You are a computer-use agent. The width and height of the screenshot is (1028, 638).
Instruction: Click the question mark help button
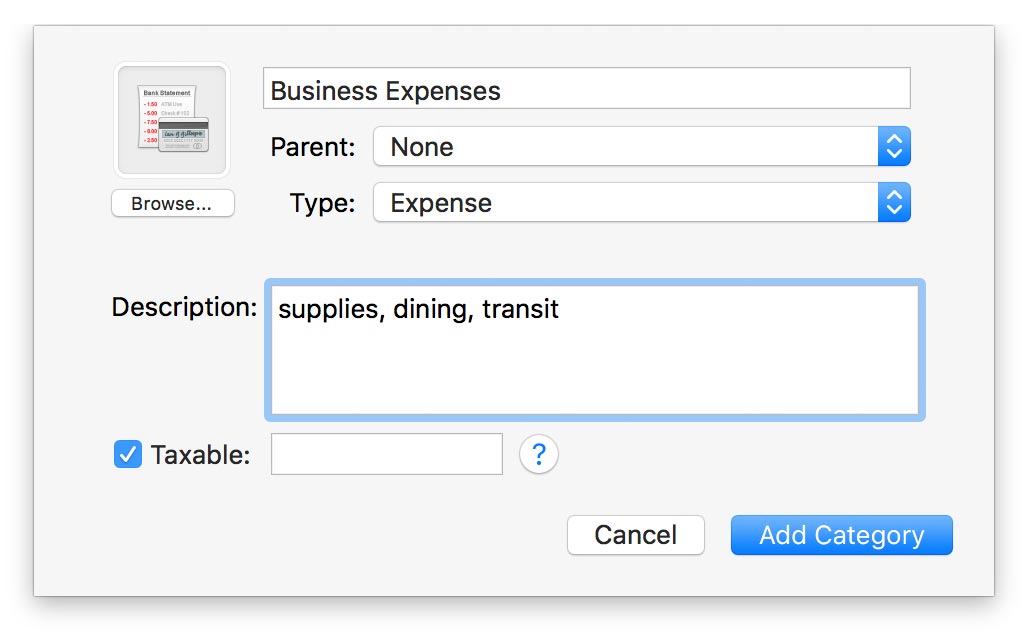pyautogui.click(x=539, y=455)
